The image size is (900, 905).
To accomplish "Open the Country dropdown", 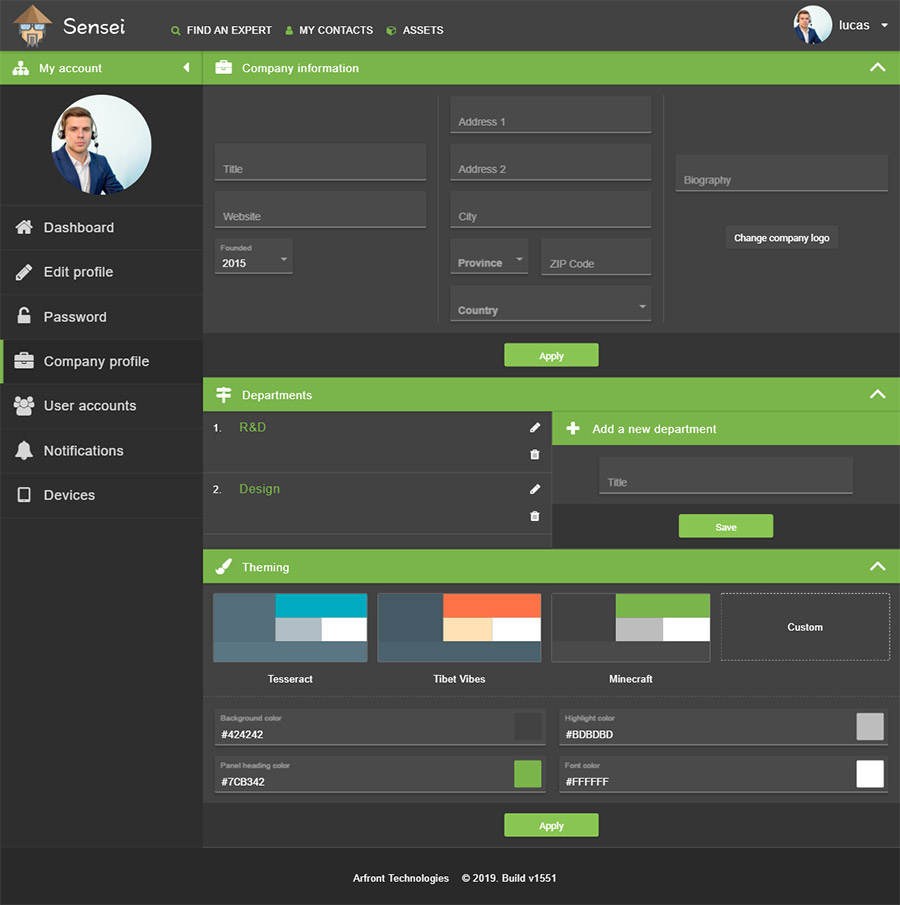I will pos(550,306).
